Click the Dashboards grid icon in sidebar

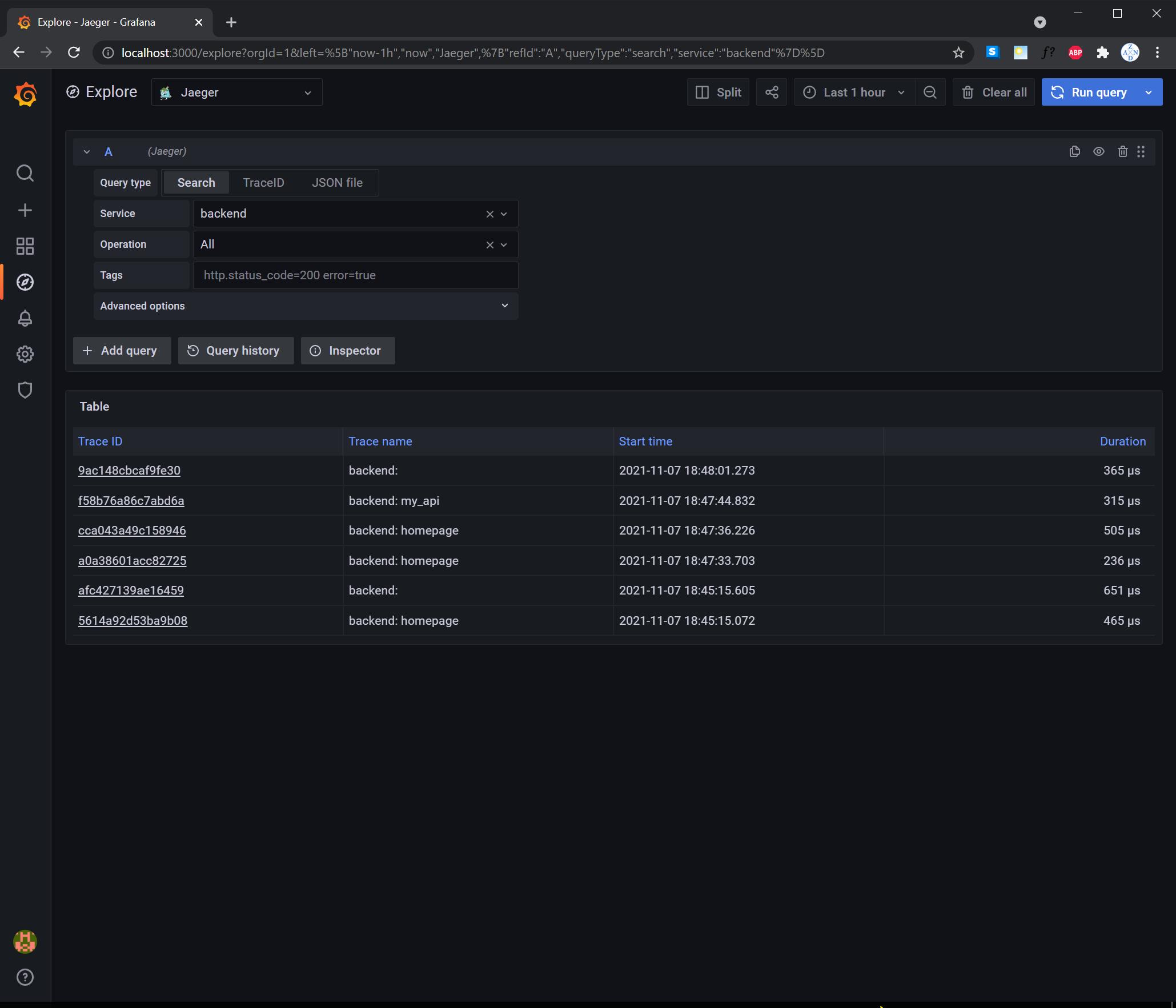point(25,246)
